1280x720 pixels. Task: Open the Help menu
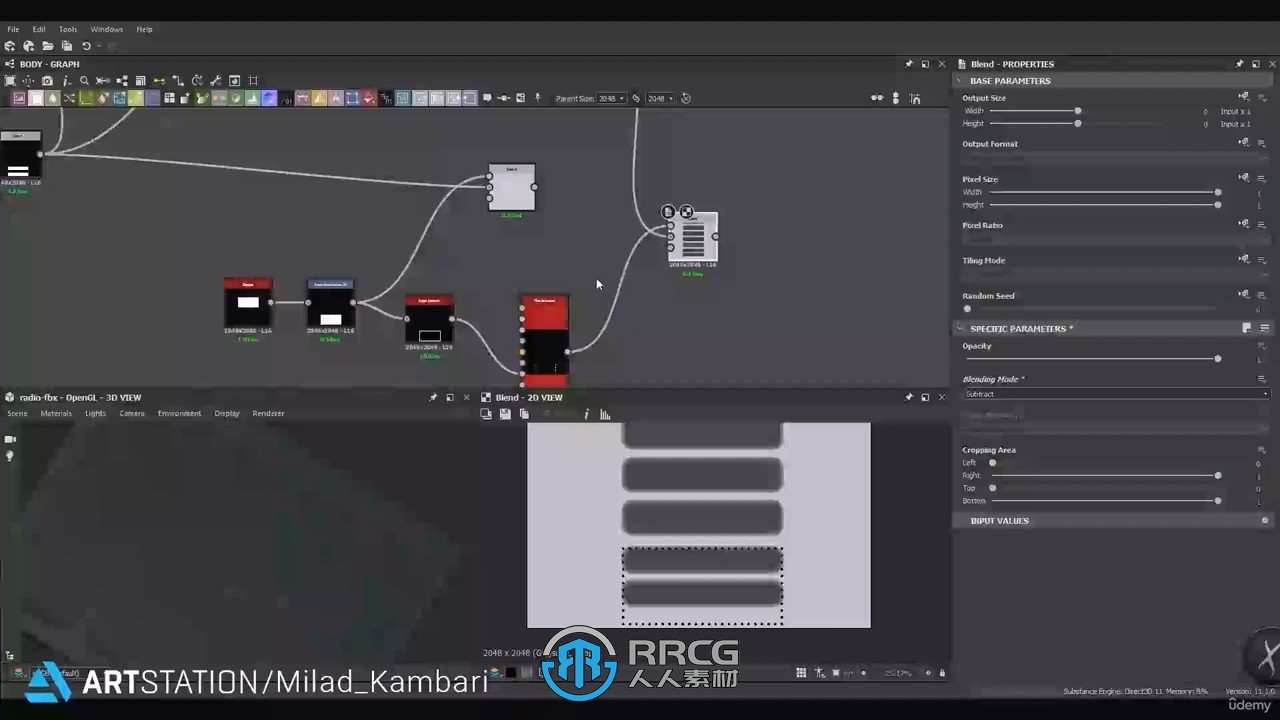coord(144,29)
